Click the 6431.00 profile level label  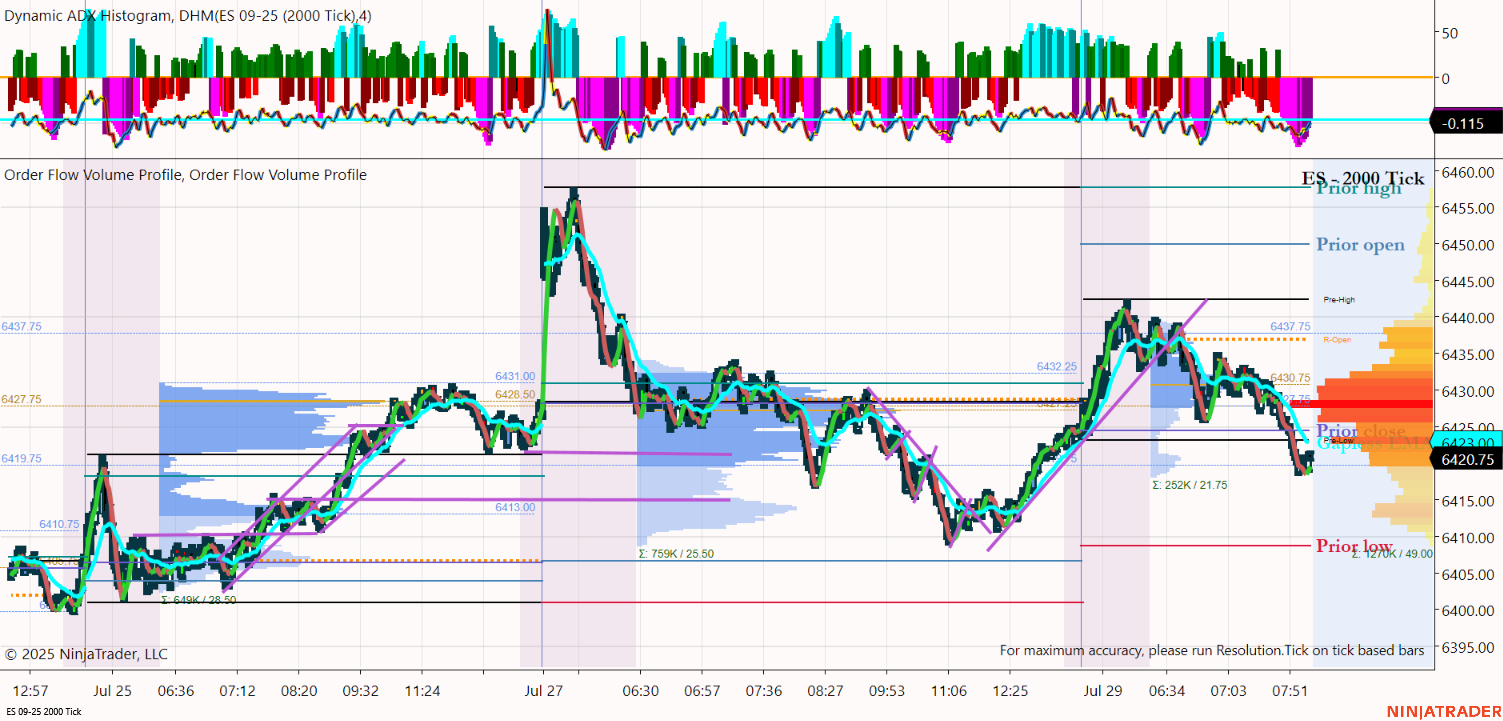[x=515, y=376]
